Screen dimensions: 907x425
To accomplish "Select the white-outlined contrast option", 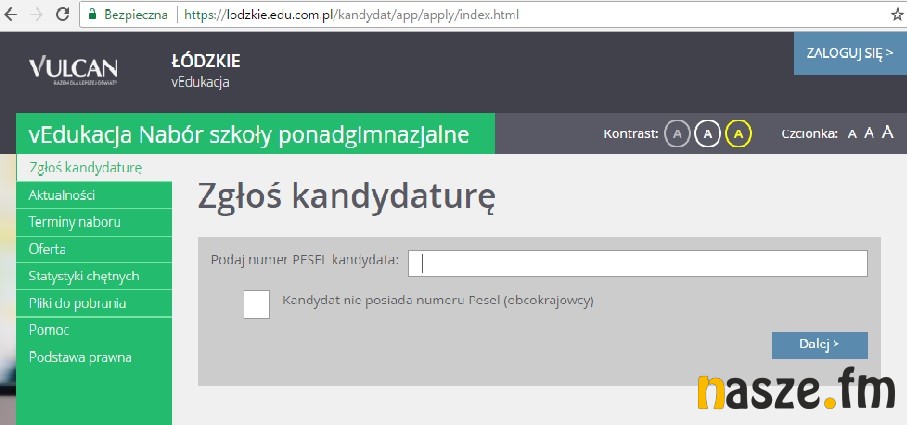I will pos(708,133).
